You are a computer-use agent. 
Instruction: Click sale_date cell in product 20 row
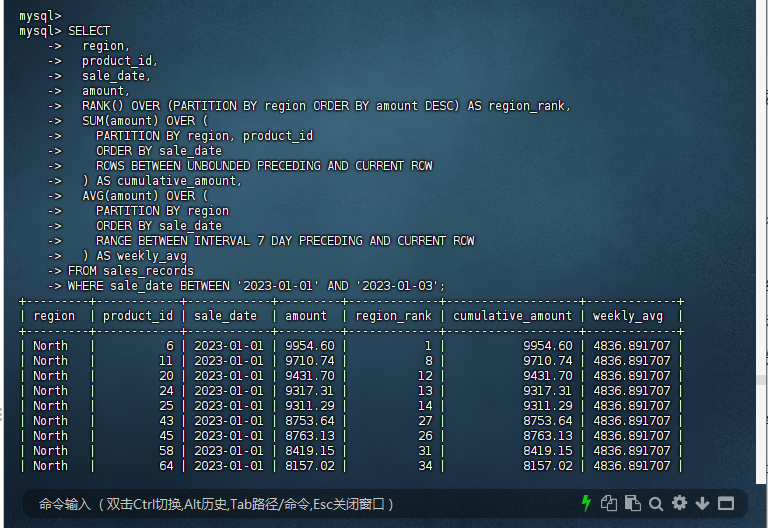coord(229,376)
